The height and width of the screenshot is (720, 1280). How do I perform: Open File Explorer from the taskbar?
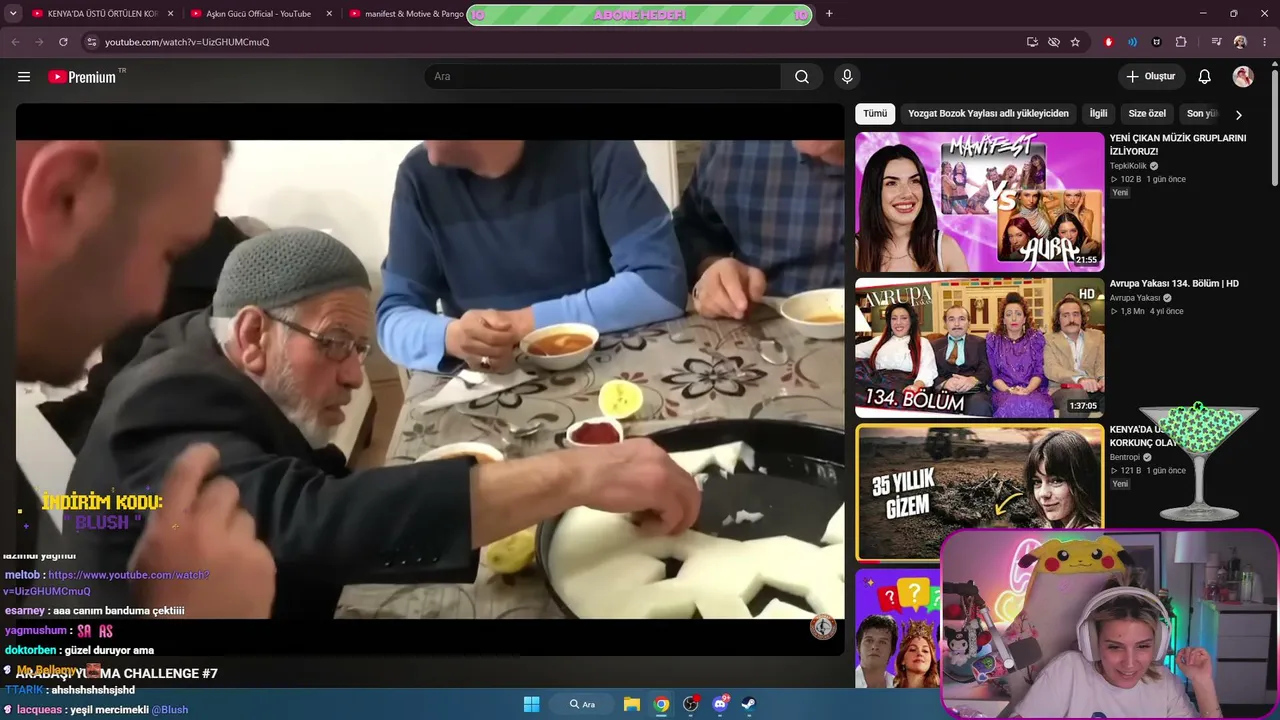coord(632,704)
